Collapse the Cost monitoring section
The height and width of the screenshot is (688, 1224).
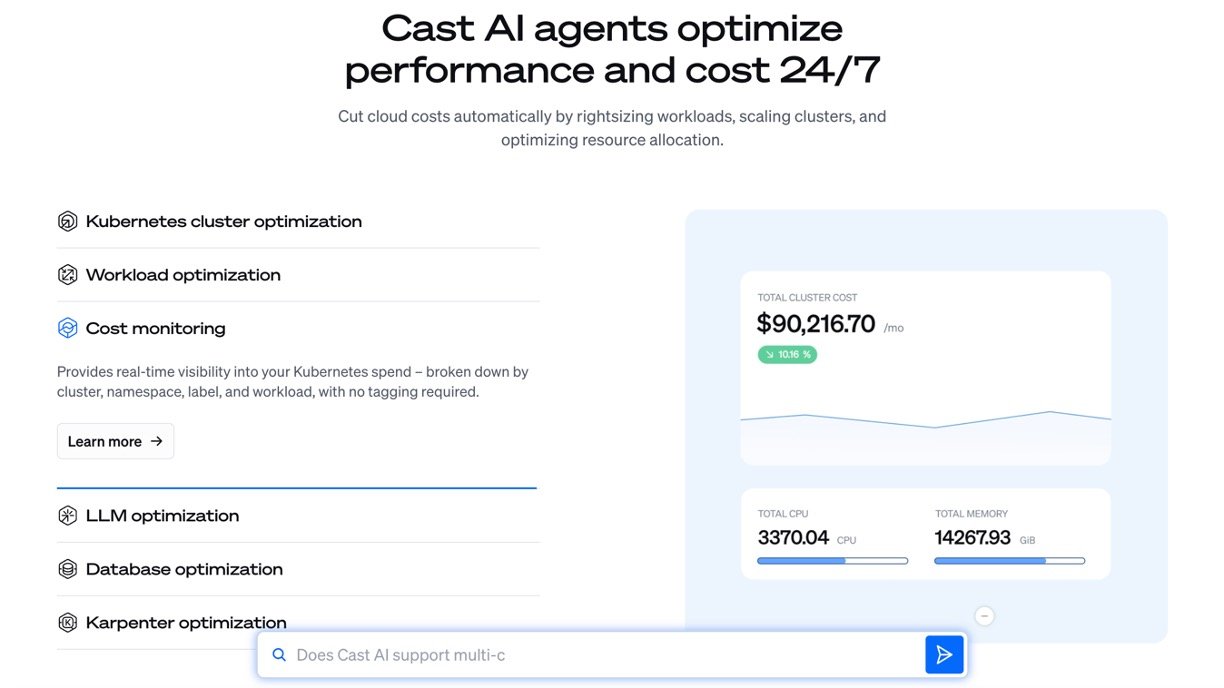[156, 328]
